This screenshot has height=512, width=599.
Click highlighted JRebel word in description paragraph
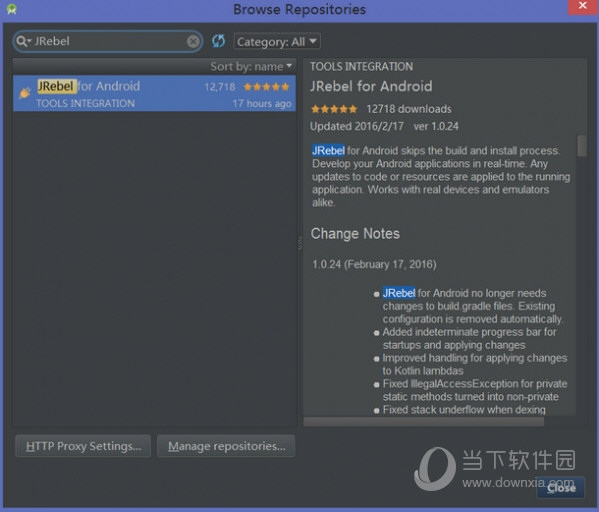tap(328, 151)
